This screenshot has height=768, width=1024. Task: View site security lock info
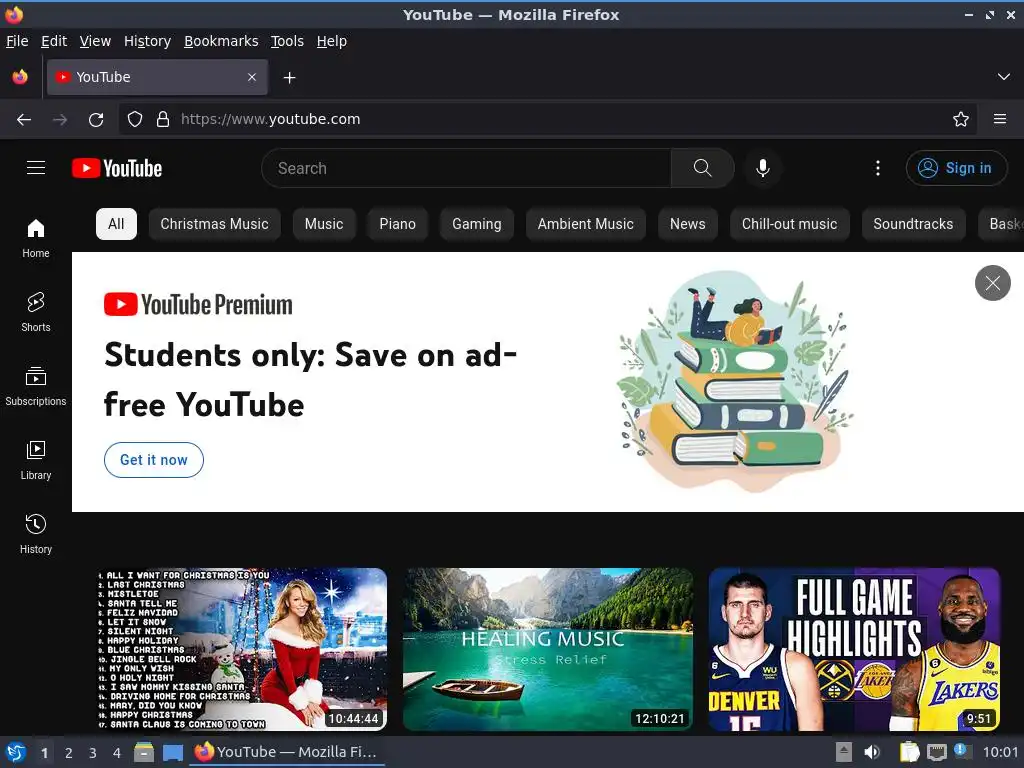[x=163, y=119]
